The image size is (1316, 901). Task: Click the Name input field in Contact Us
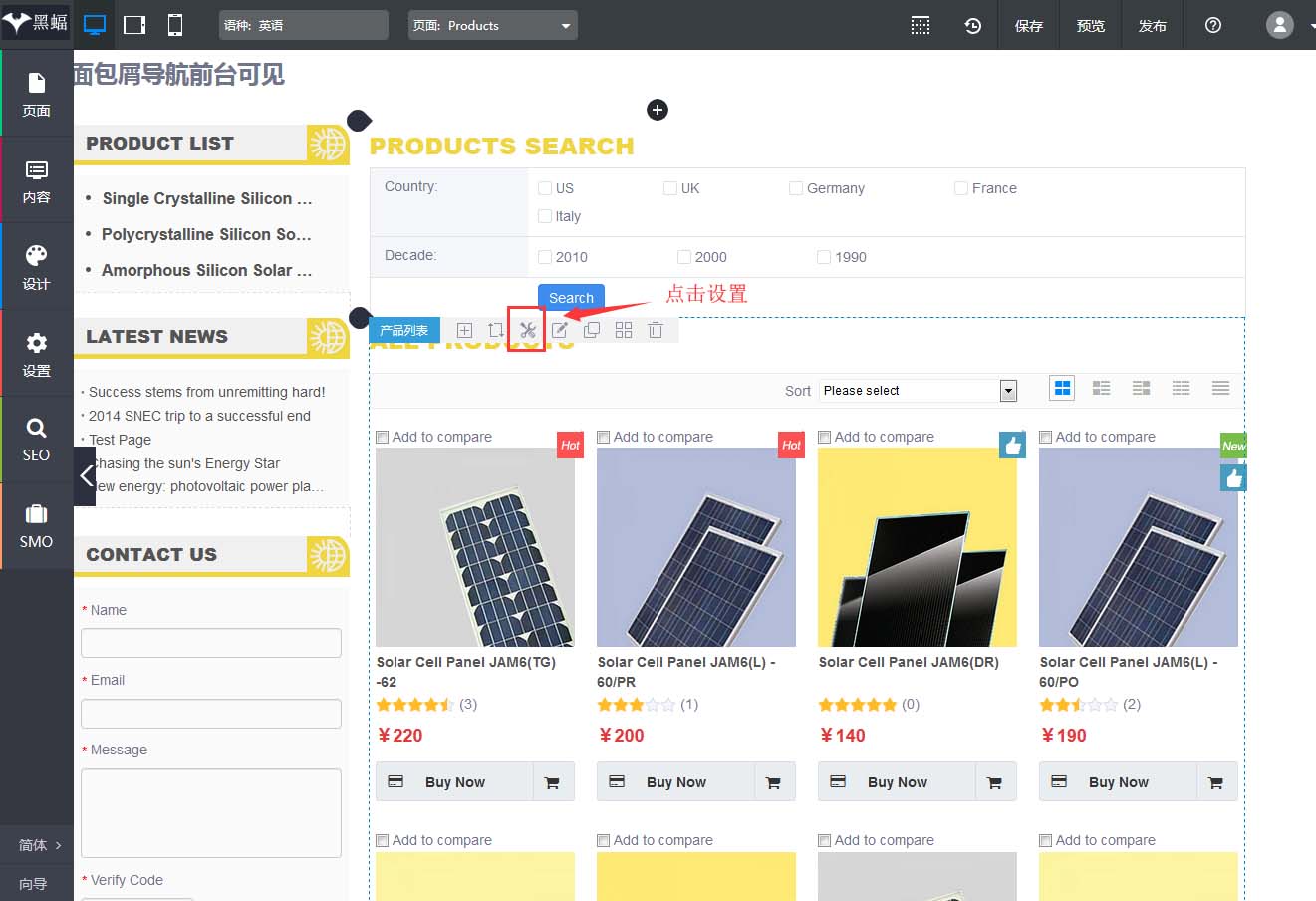click(x=210, y=643)
